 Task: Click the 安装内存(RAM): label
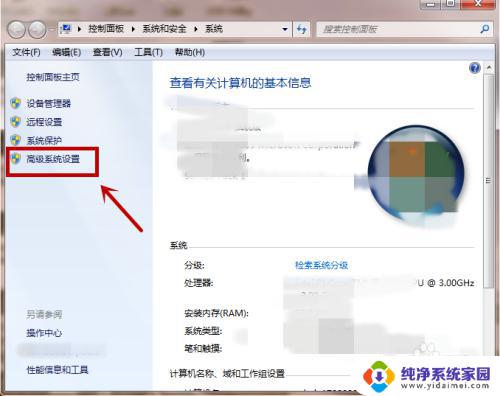pyautogui.click(x=216, y=313)
